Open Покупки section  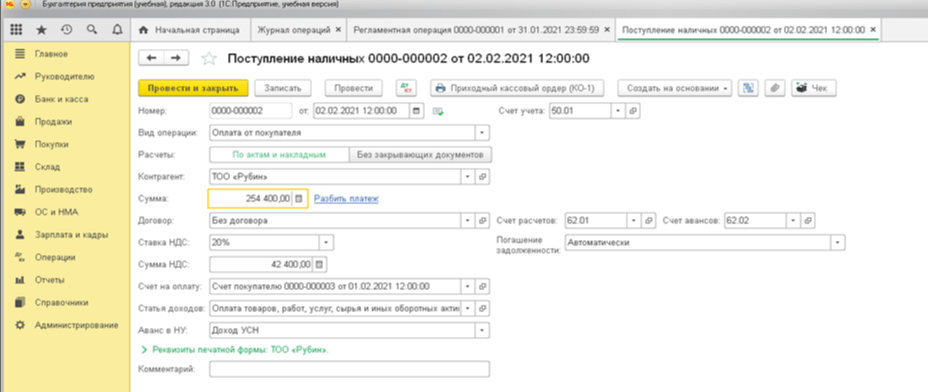(52, 144)
